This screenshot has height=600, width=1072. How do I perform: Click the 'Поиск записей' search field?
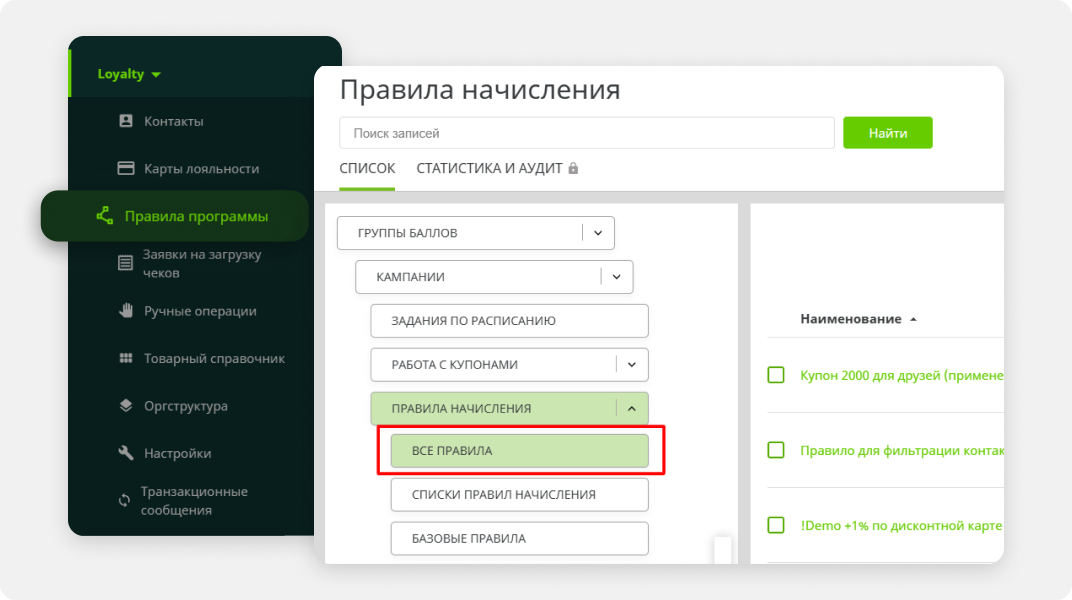[586, 133]
